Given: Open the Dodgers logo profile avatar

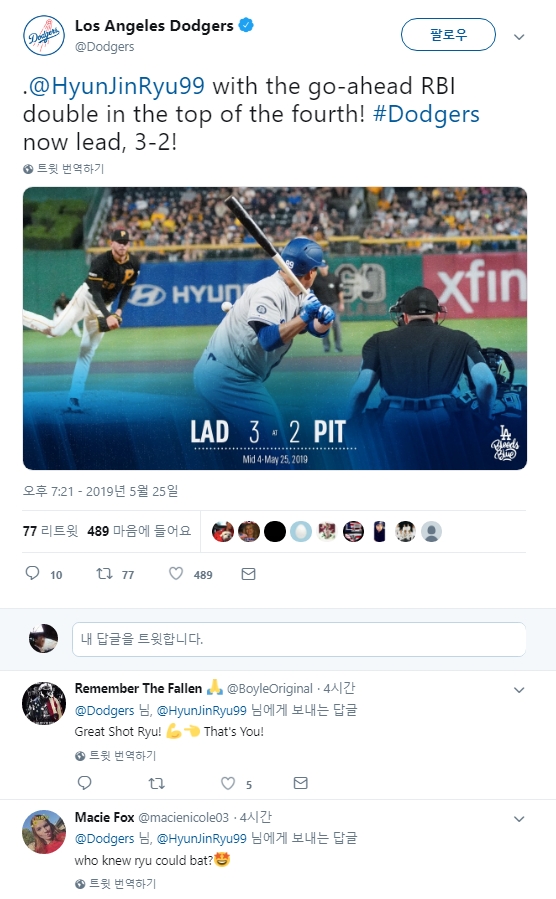Looking at the screenshot, I should [x=44, y=35].
